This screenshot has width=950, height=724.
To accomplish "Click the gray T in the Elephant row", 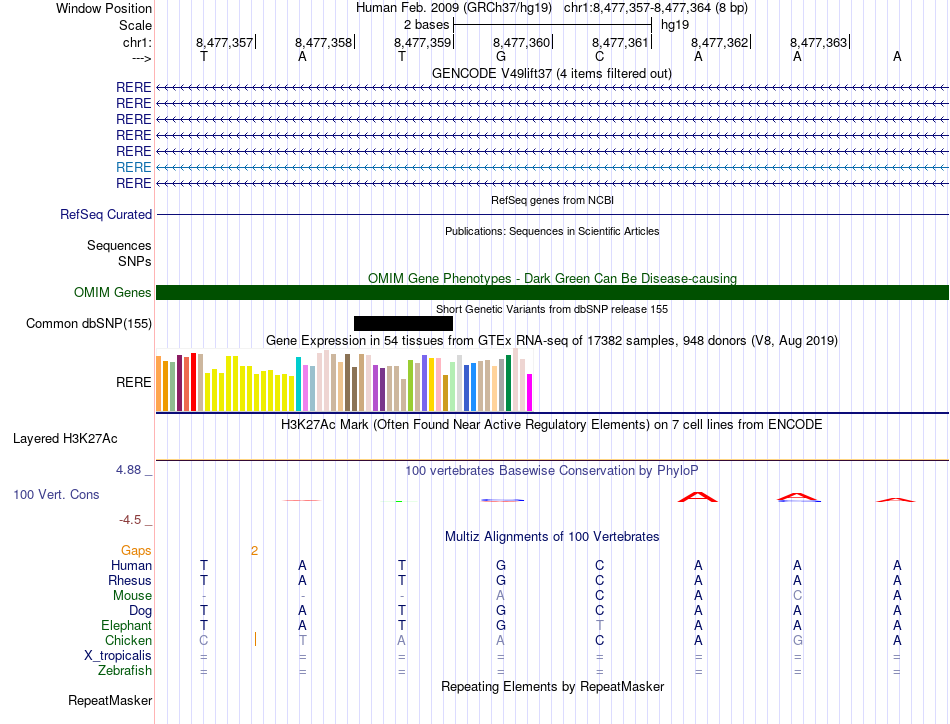I will click(599, 625).
